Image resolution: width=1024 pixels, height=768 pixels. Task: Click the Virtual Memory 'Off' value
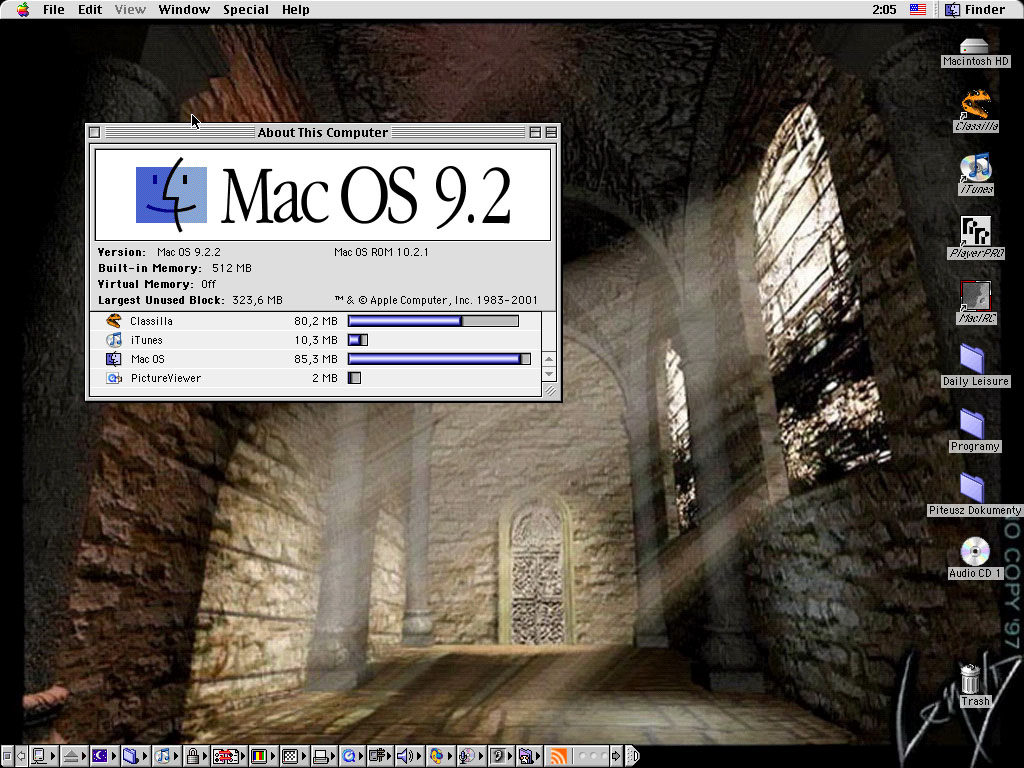[208, 284]
